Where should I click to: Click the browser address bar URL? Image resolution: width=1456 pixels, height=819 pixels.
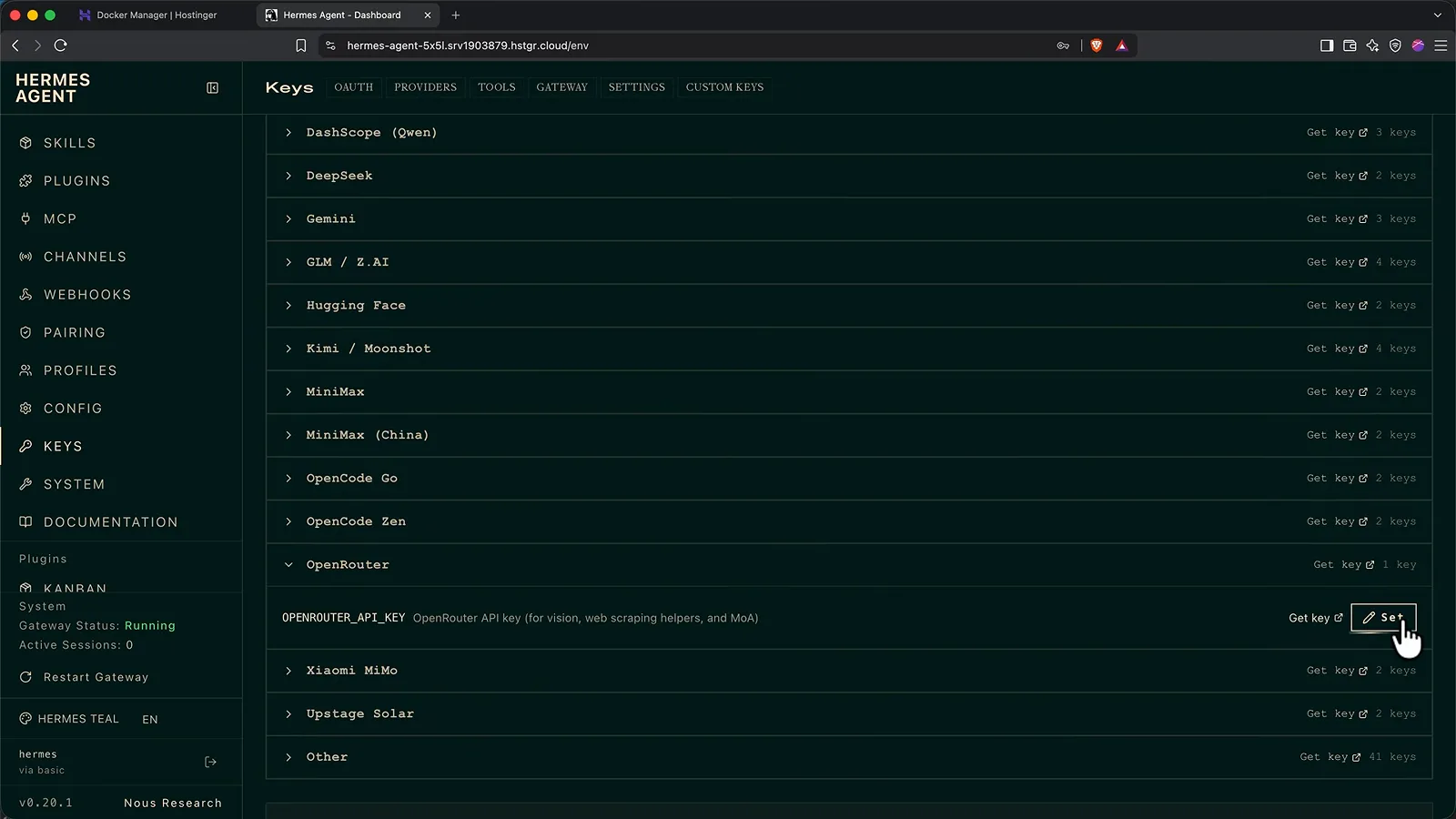coord(468,45)
